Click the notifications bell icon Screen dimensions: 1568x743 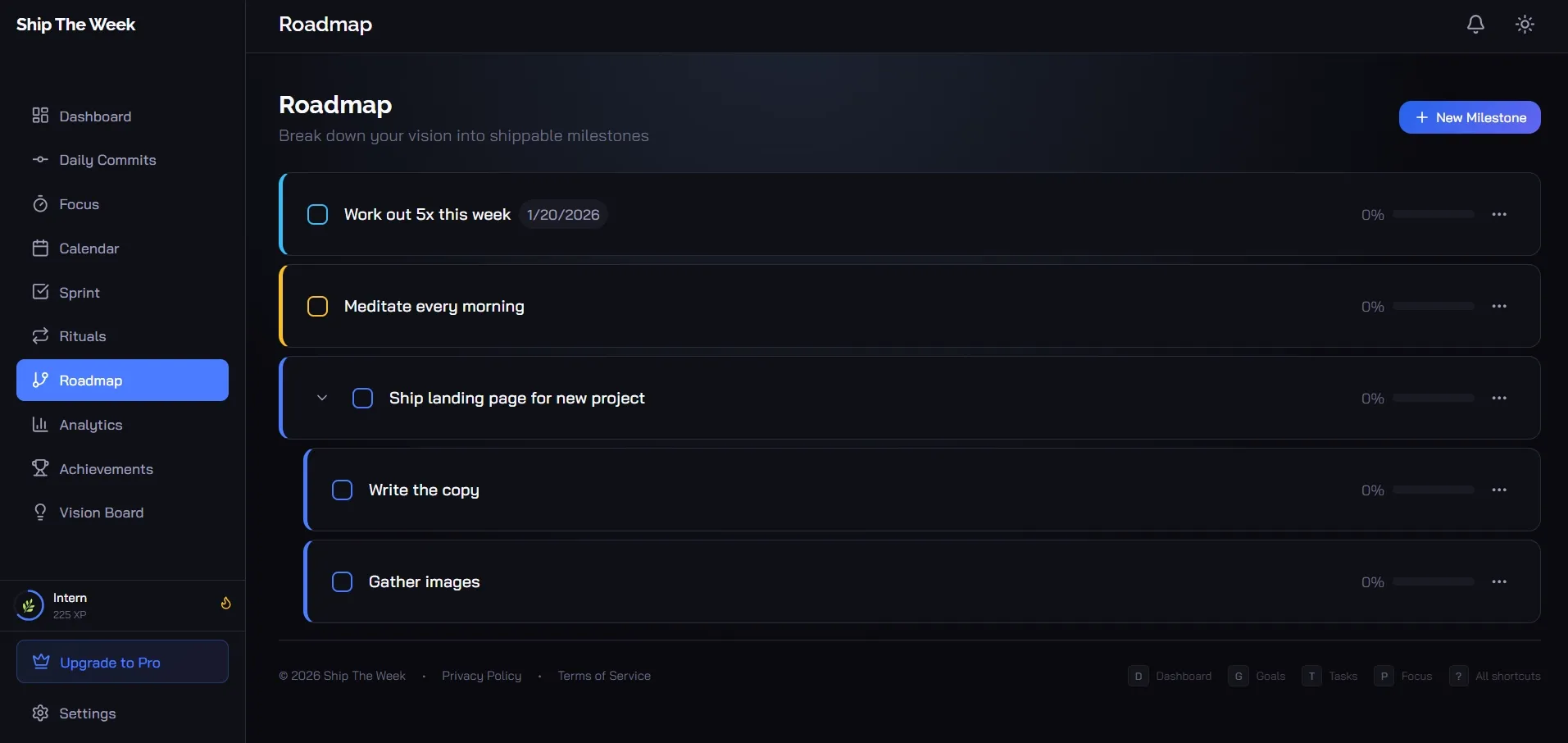(x=1475, y=25)
